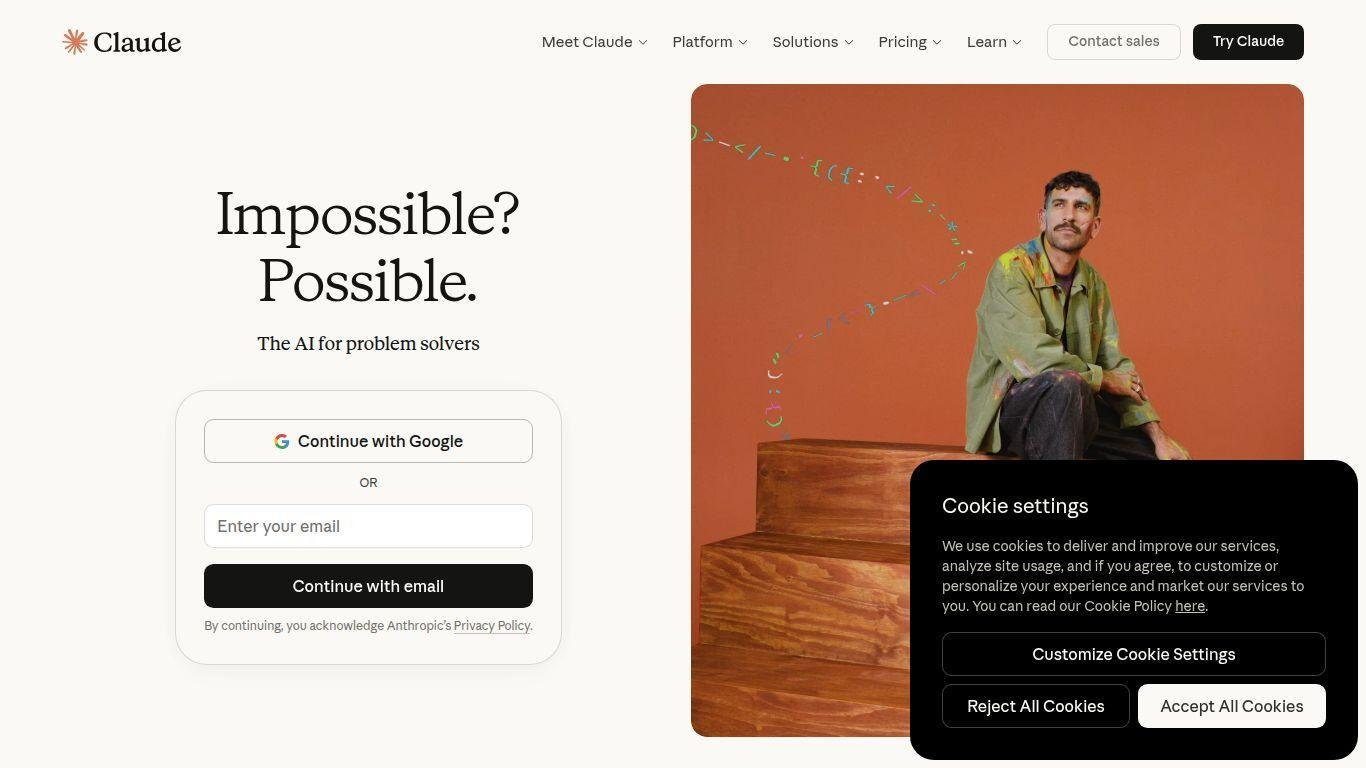Image resolution: width=1366 pixels, height=768 pixels.
Task: Focus the Enter your email field
Action: tap(368, 526)
